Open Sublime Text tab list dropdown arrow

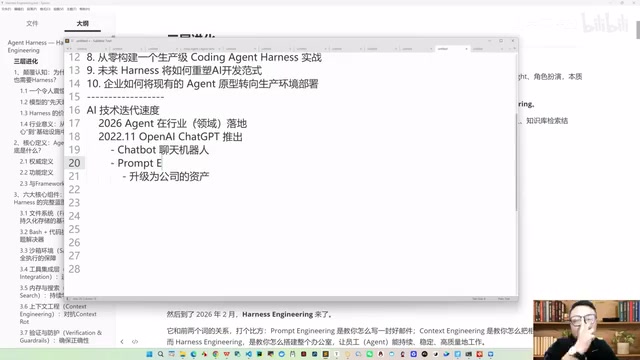click(514, 49)
